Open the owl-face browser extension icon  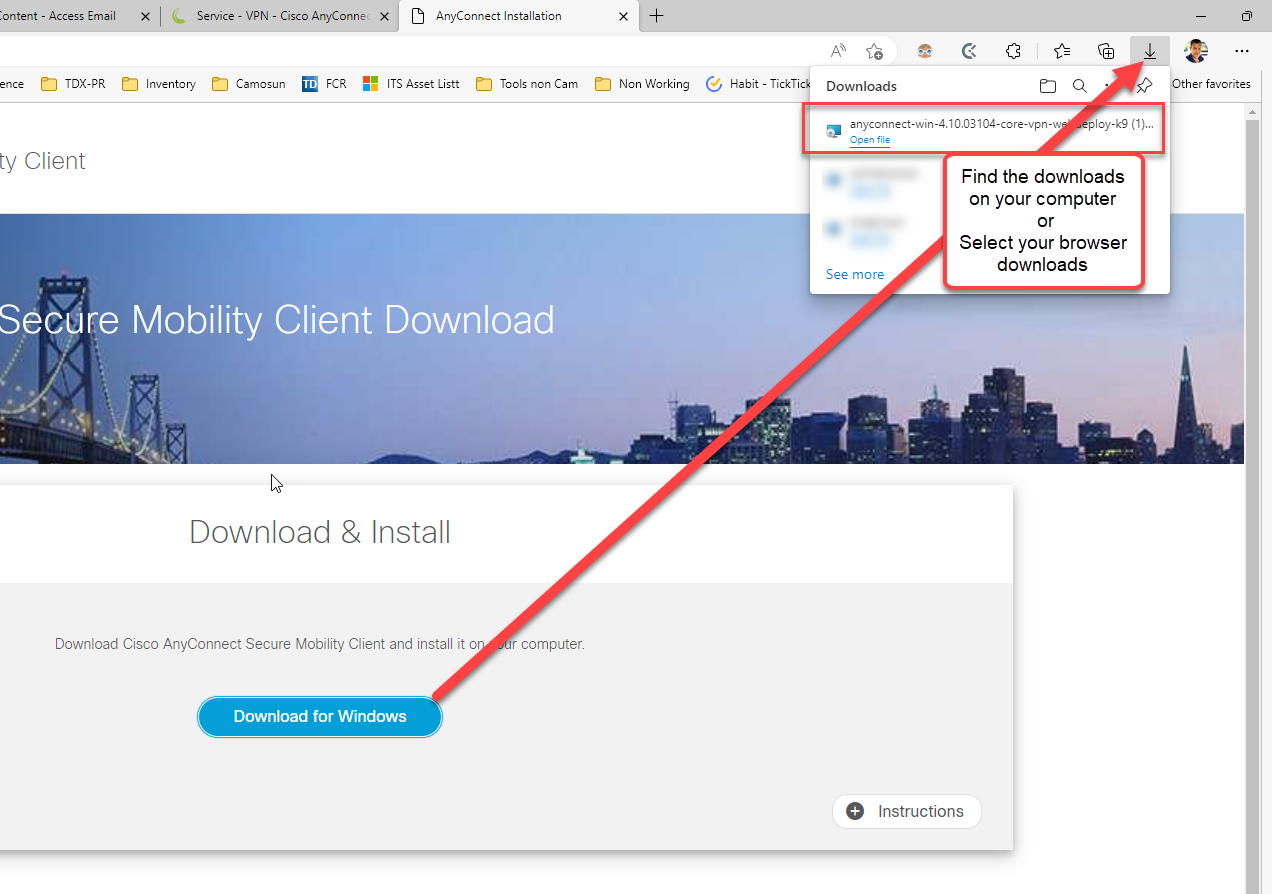click(x=925, y=51)
